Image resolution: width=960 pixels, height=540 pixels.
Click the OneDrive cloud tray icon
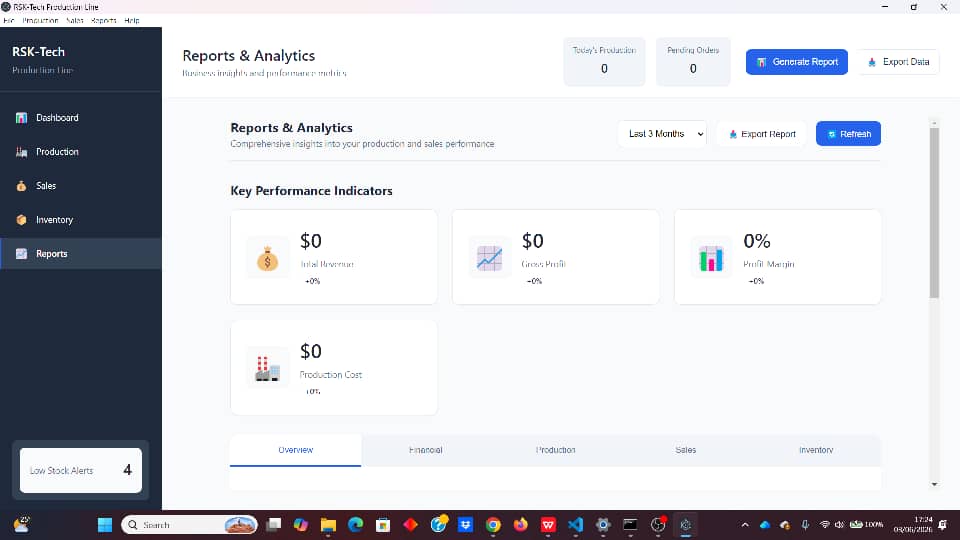click(765, 525)
